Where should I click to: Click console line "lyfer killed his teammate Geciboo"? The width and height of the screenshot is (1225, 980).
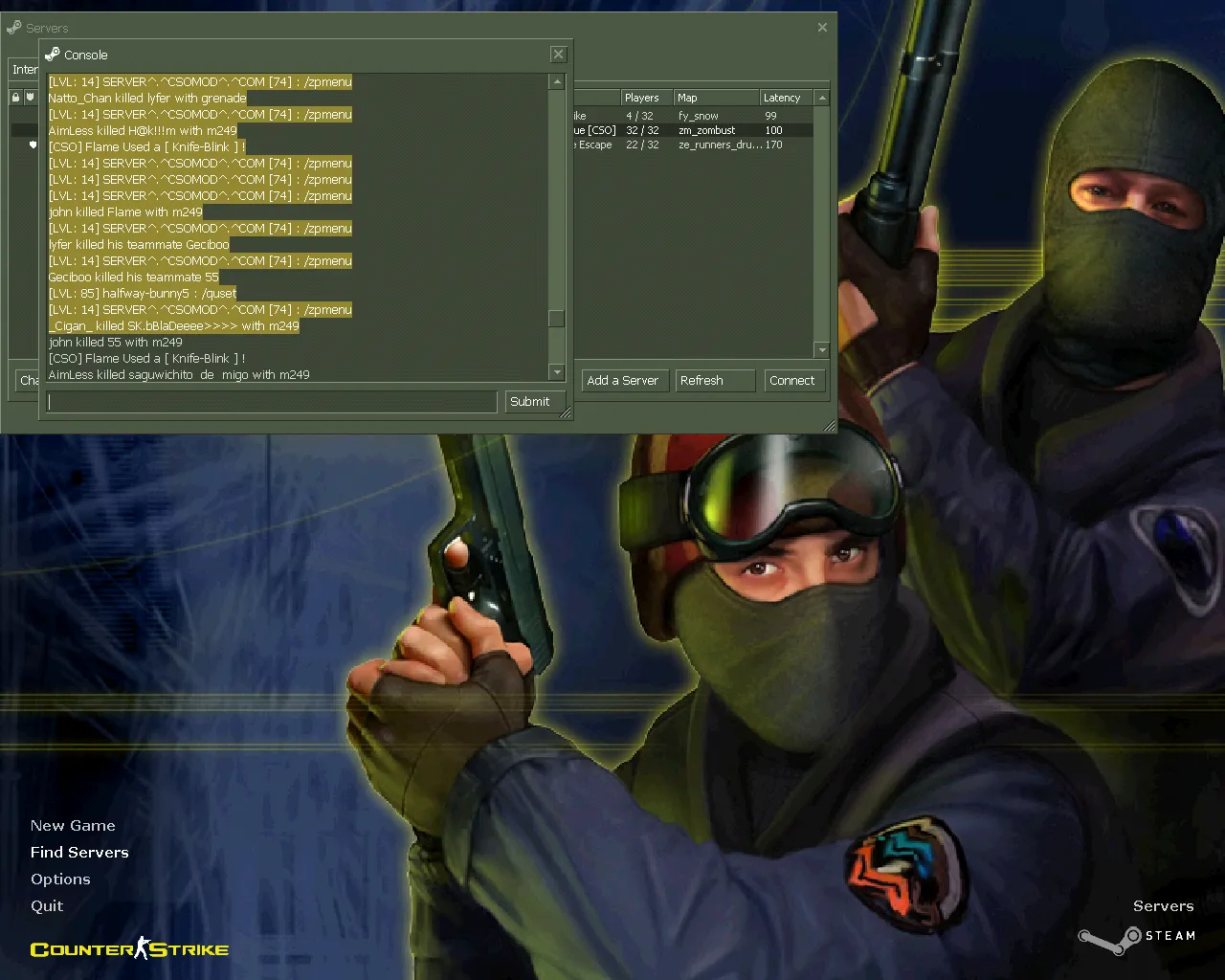coord(139,244)
